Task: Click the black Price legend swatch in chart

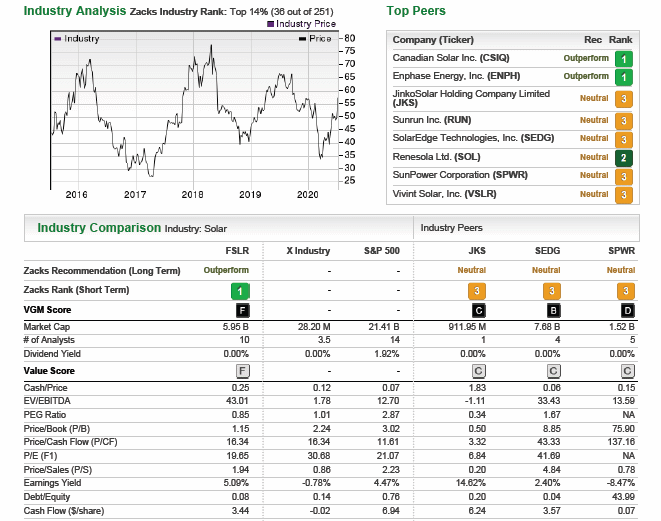Action: pos(302,39)
